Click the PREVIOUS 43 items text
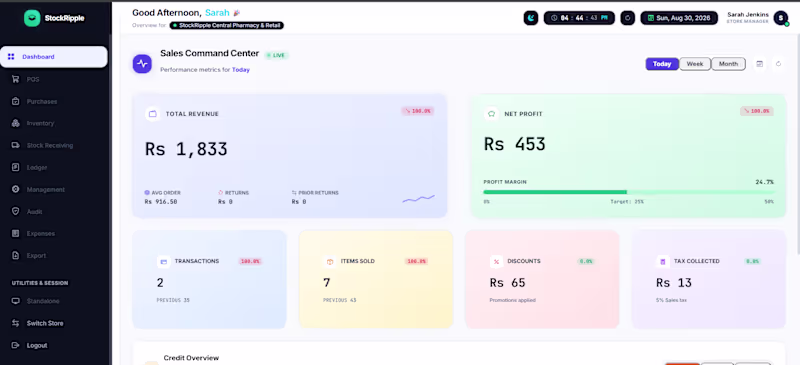The width and height of the screenshot is (800, 365). (x=339, y=300)
